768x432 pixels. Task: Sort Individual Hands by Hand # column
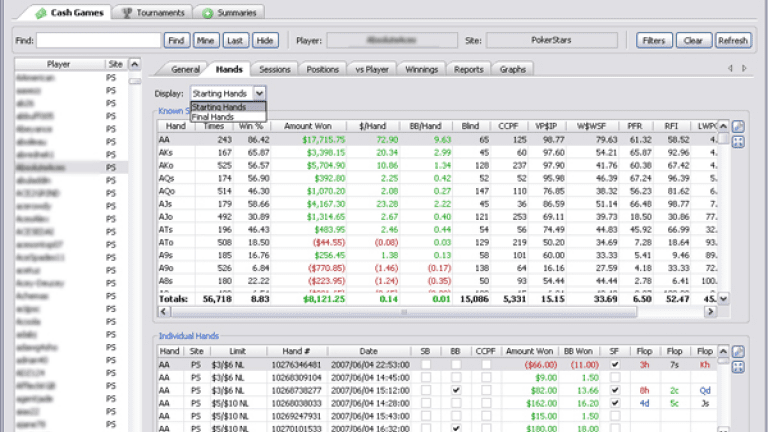click(x=296, y=351)
